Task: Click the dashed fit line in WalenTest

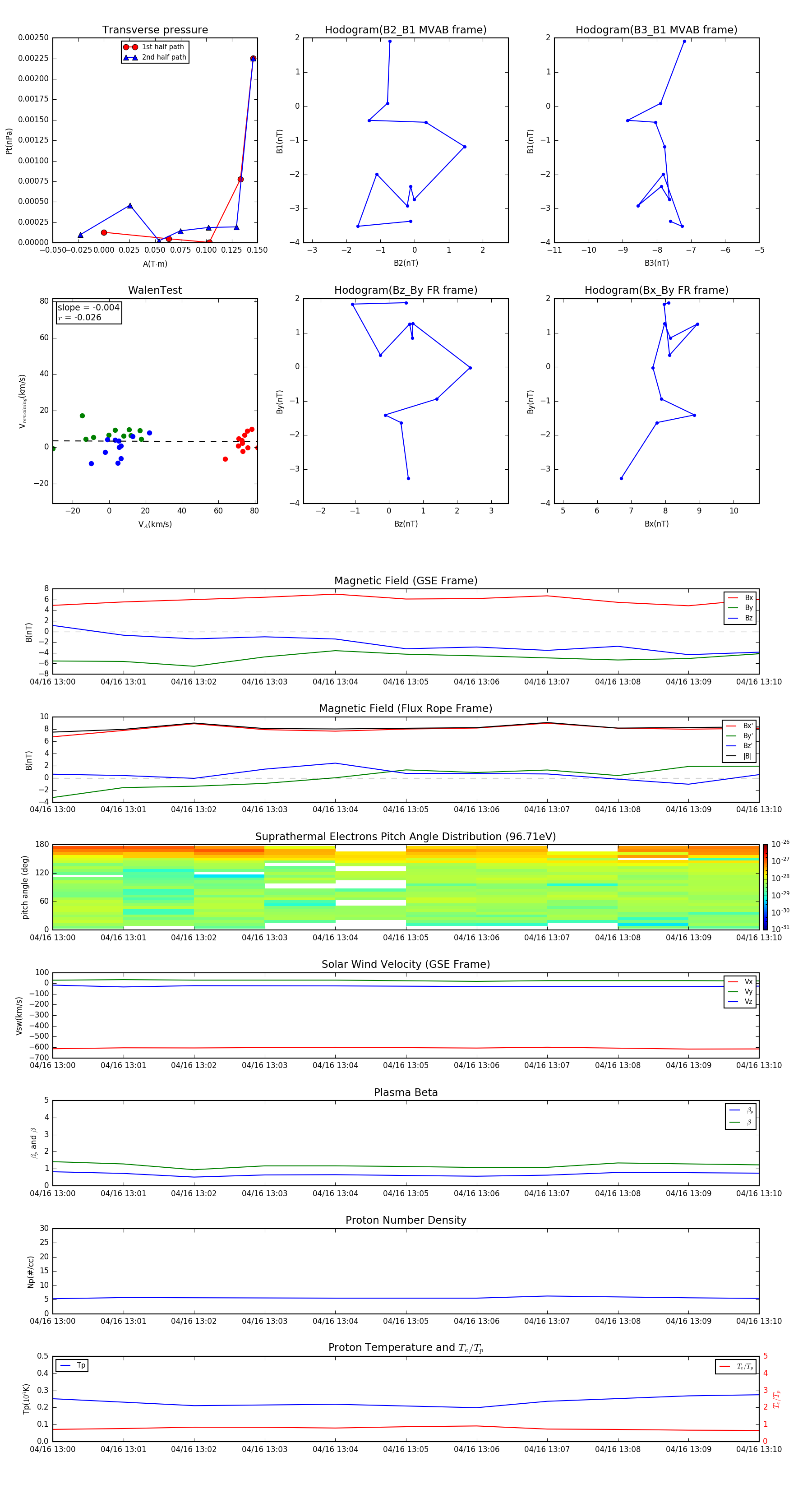Action: 155,441
